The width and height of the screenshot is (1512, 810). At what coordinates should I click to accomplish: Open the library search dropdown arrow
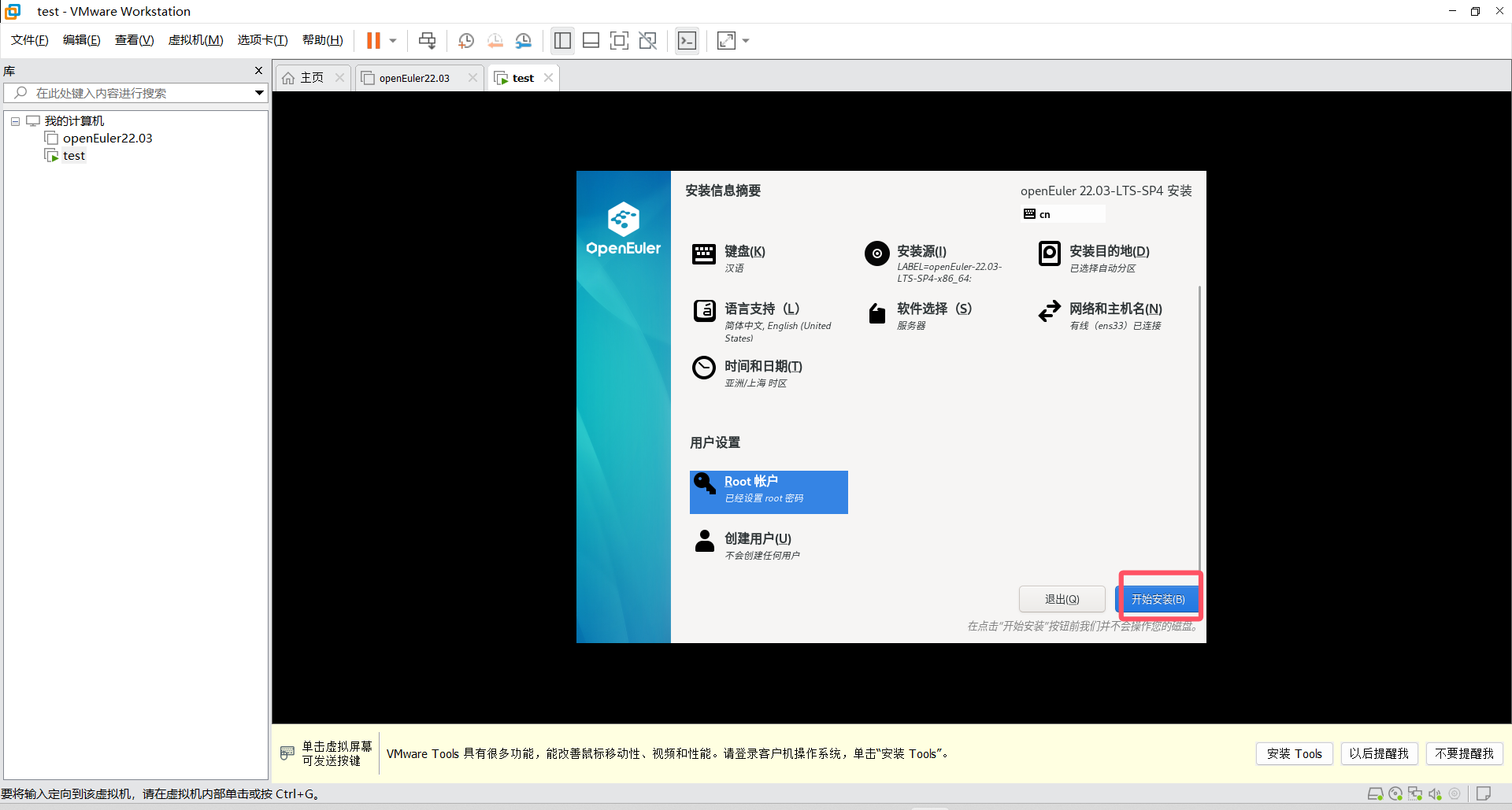[x=259, y=93]
